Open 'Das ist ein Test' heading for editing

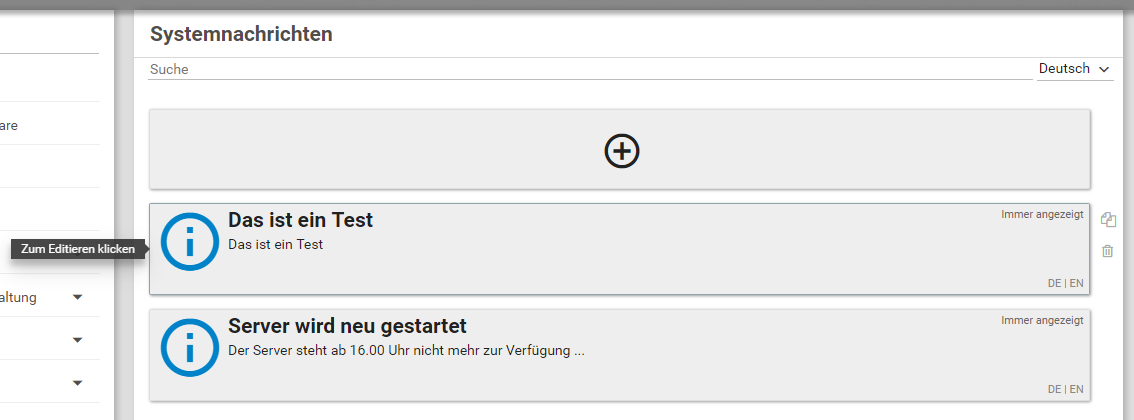coord(300,220)
